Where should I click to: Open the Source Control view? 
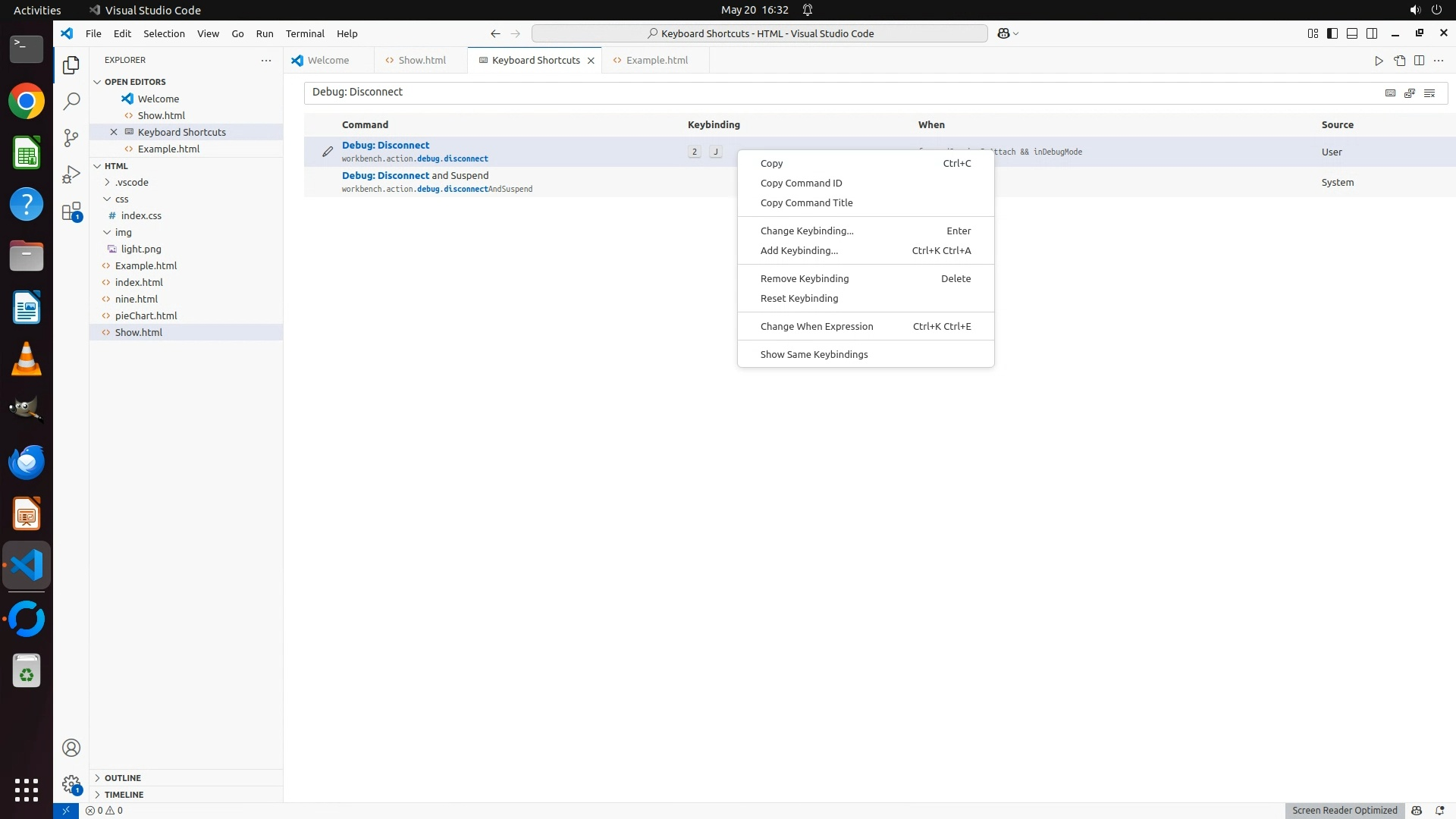click(x=71, y=137)
